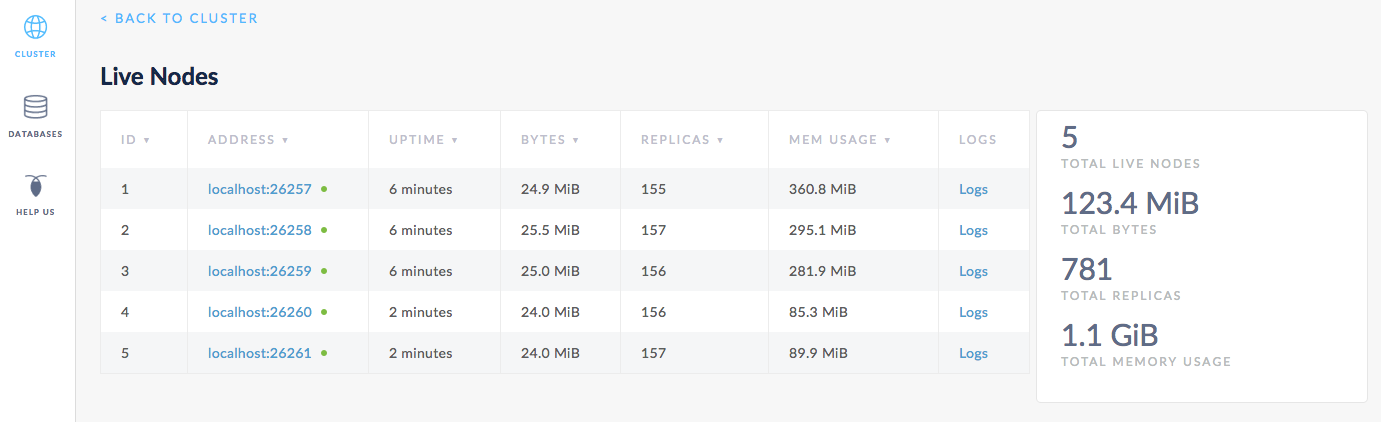Click the Help Us cockroach icon
Screen dimensions: 1381x422
[35, 186]
